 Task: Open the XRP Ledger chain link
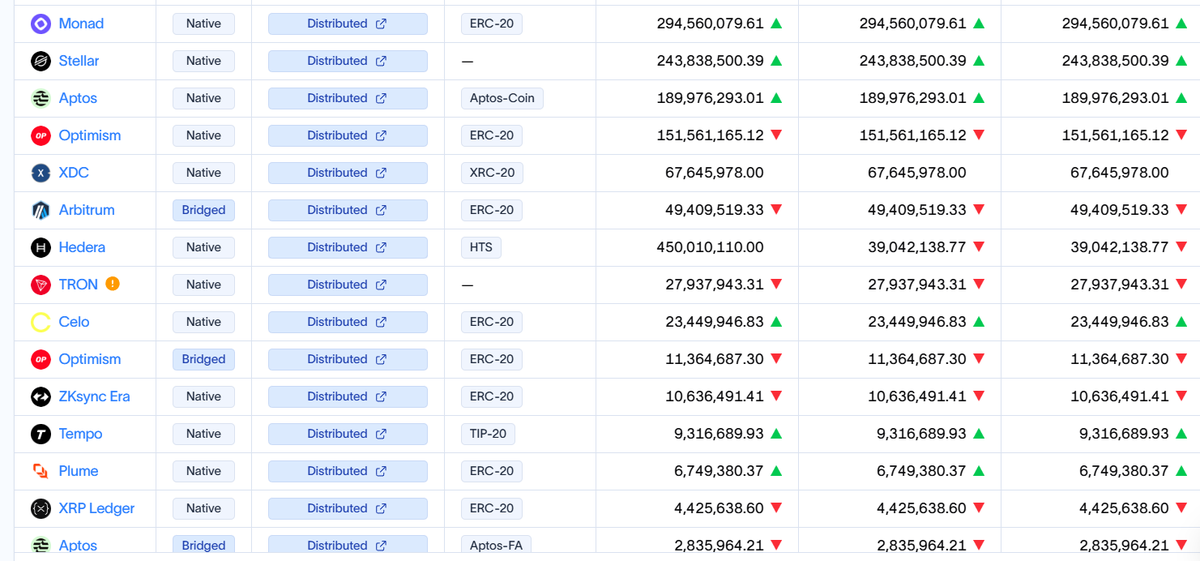point(97,508)
